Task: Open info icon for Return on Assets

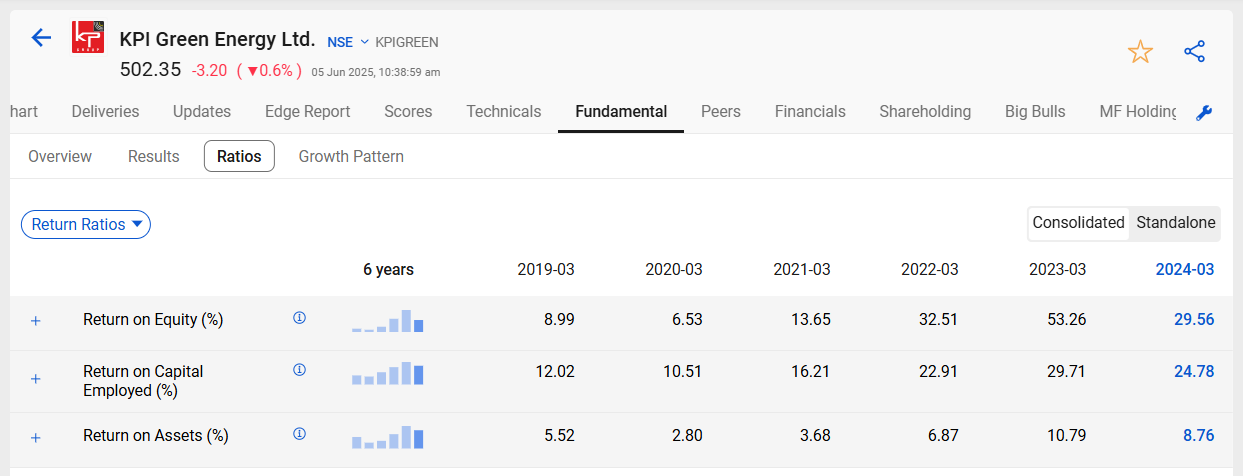Action: 299,434
